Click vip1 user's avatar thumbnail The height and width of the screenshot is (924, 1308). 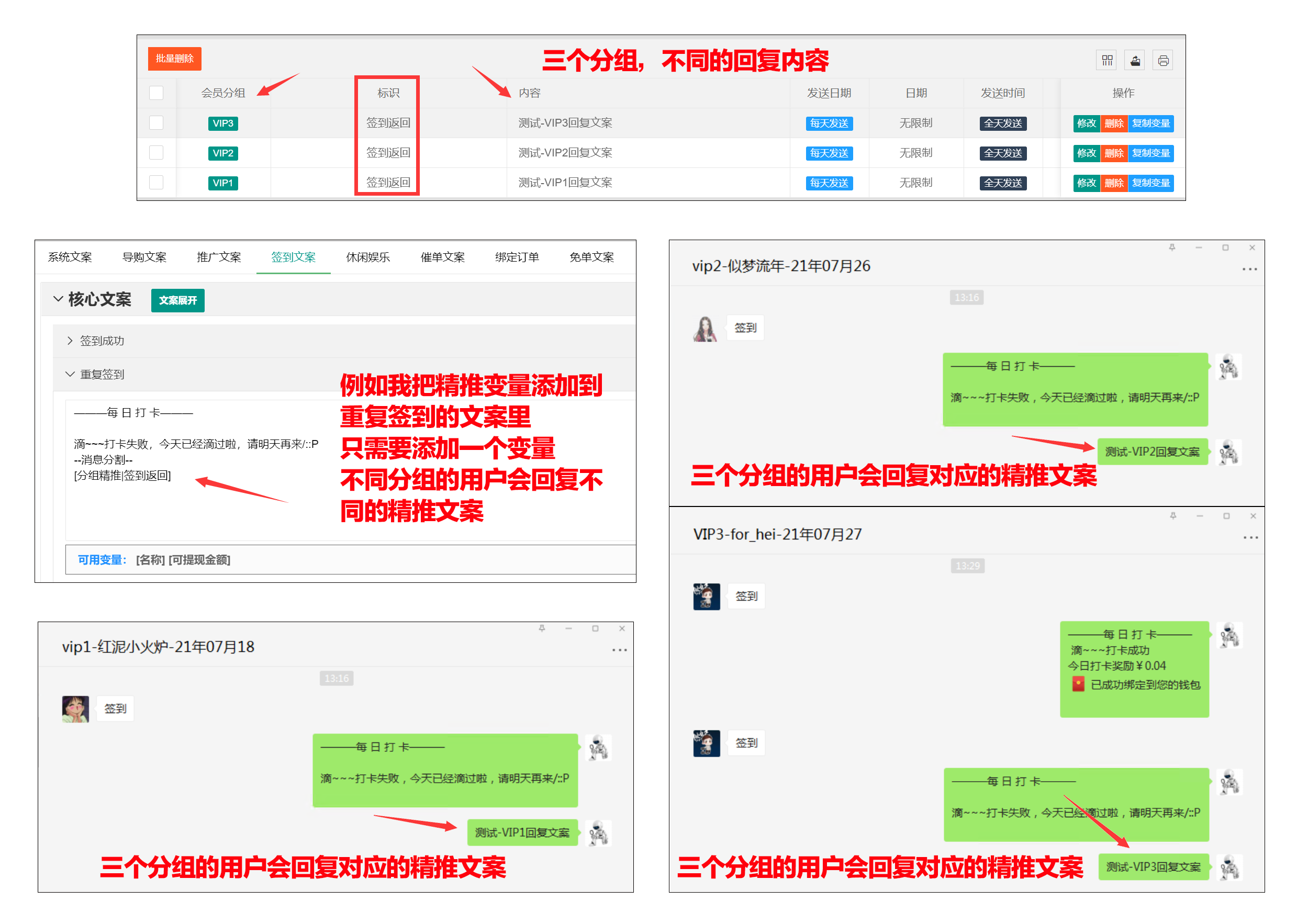tap(75, 709)
